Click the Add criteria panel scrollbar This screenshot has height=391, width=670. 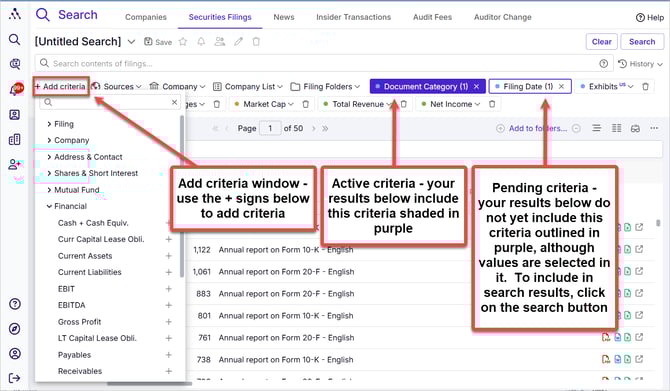pyautogui.click(x=182, y=197)
